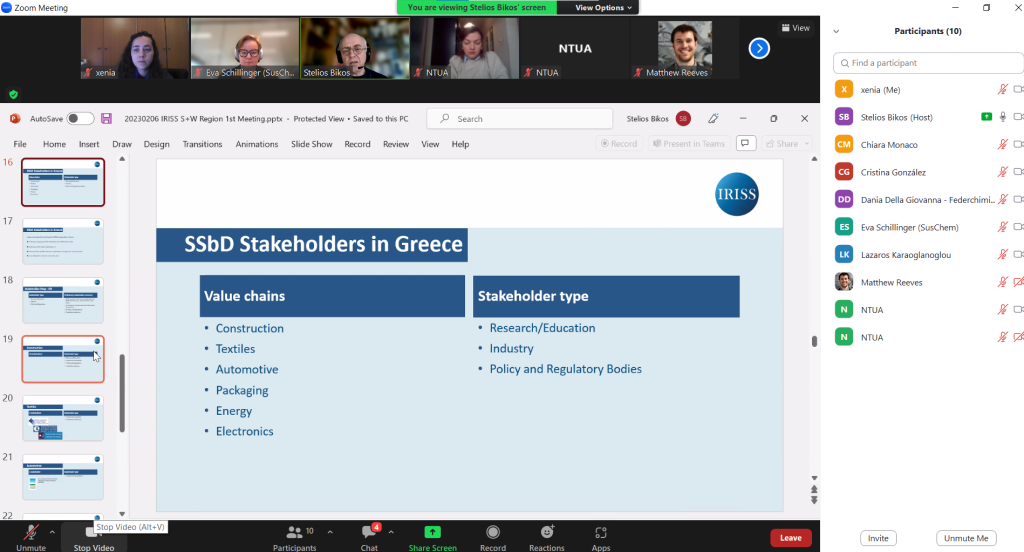Click the green Share Screen icon
Screen dimensions: 1024x552
point(432,532)
